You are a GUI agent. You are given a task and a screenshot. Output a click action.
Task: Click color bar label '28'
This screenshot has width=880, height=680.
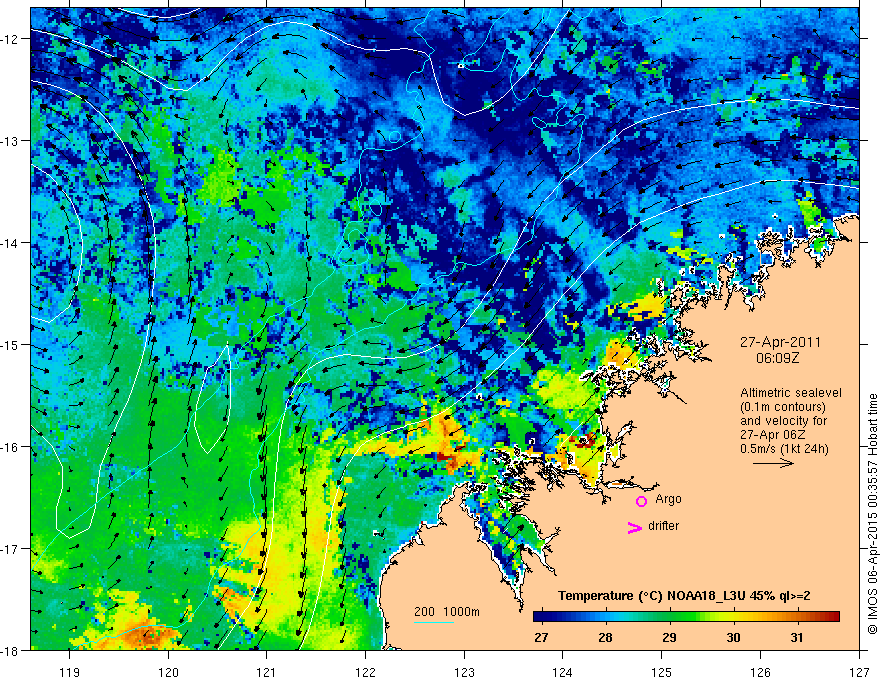point(605,638)
